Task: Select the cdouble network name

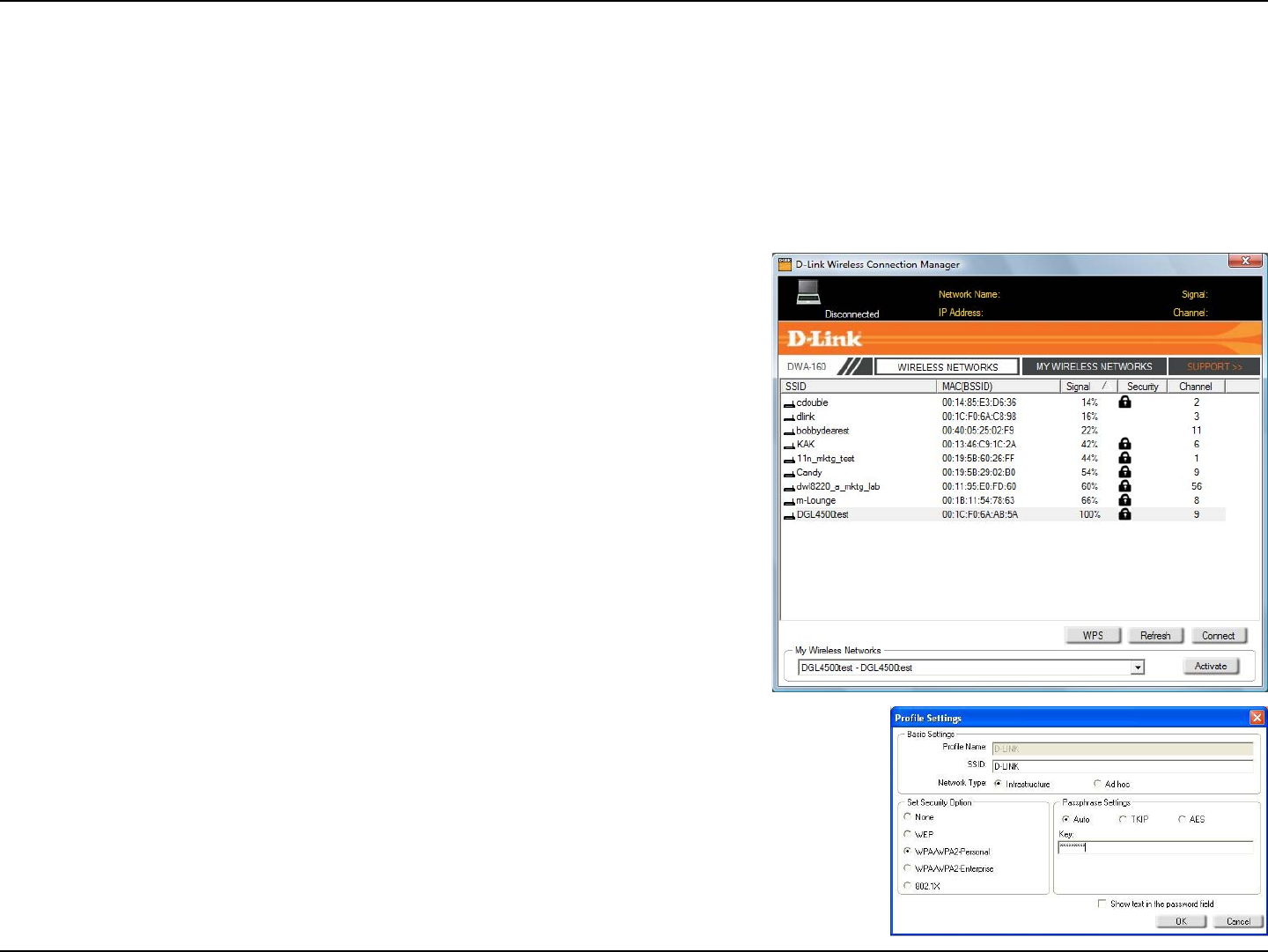Action: [812, 402]
